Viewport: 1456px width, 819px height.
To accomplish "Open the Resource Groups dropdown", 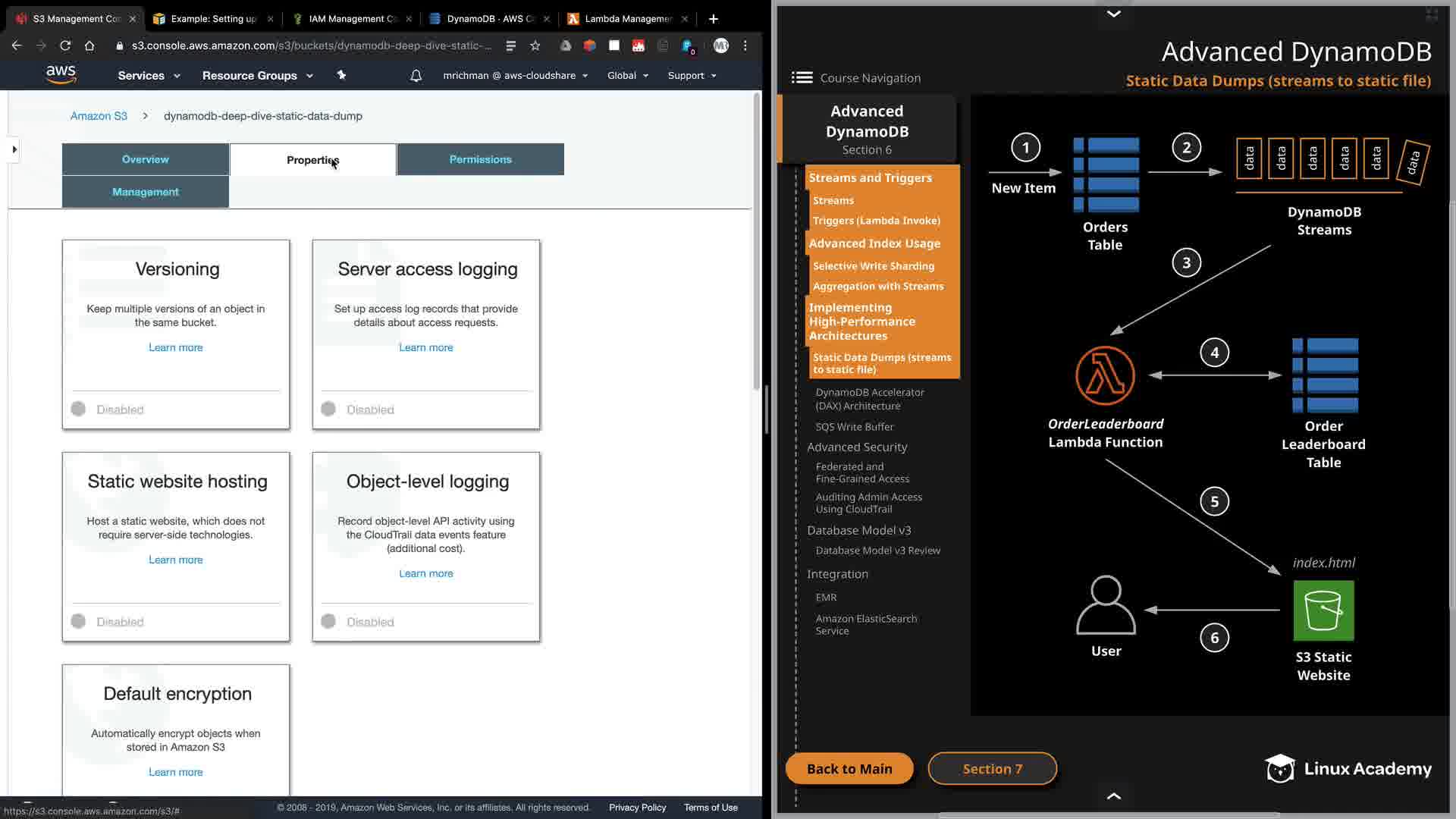I will click(257, 76).
